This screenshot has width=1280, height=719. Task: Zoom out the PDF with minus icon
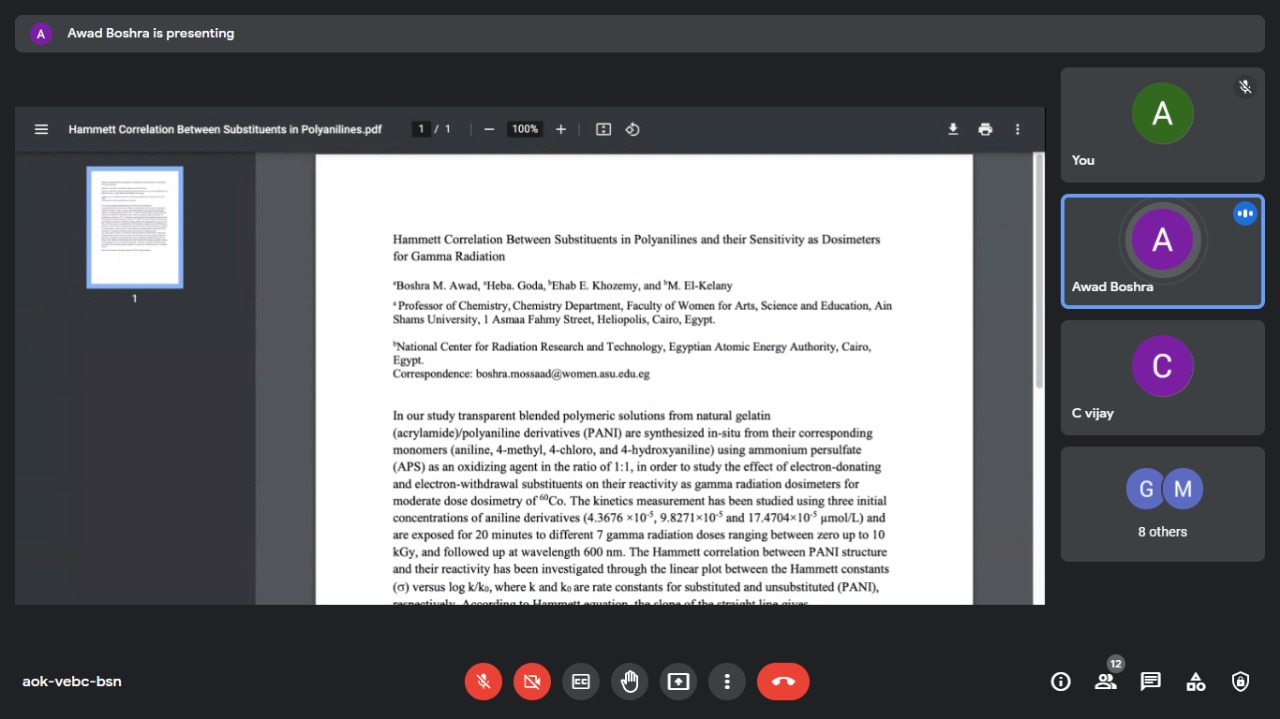click(489, 129)
